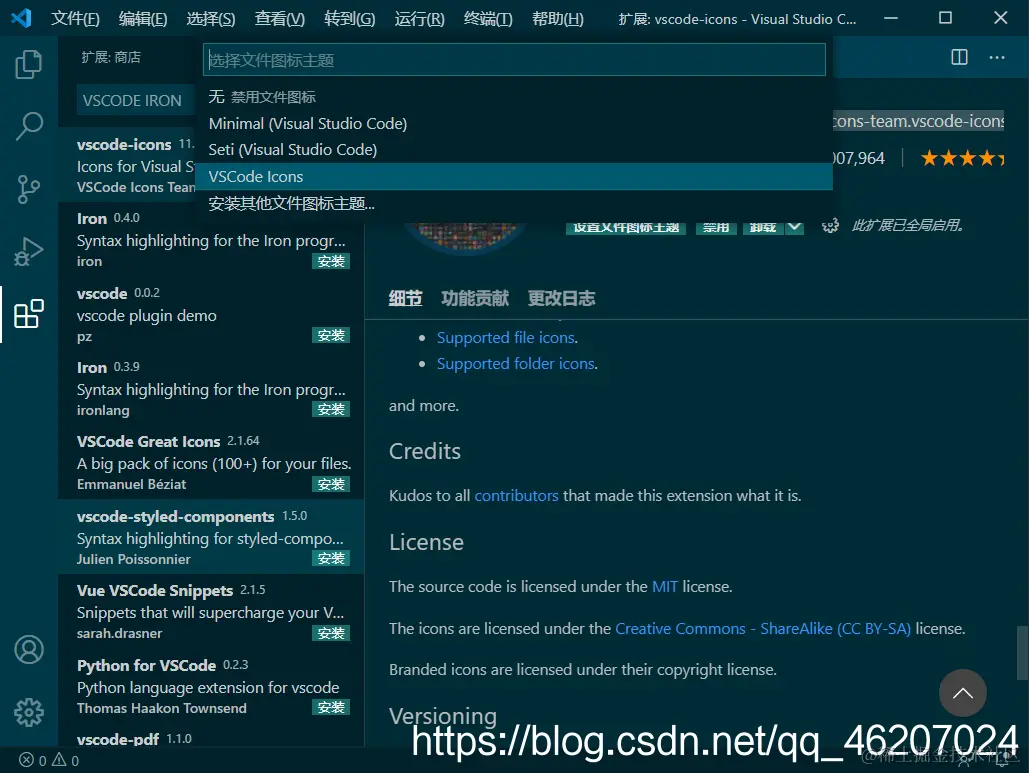Select vscode-icons extension in list
1029x773 pixels.
(x=127, y=165)
